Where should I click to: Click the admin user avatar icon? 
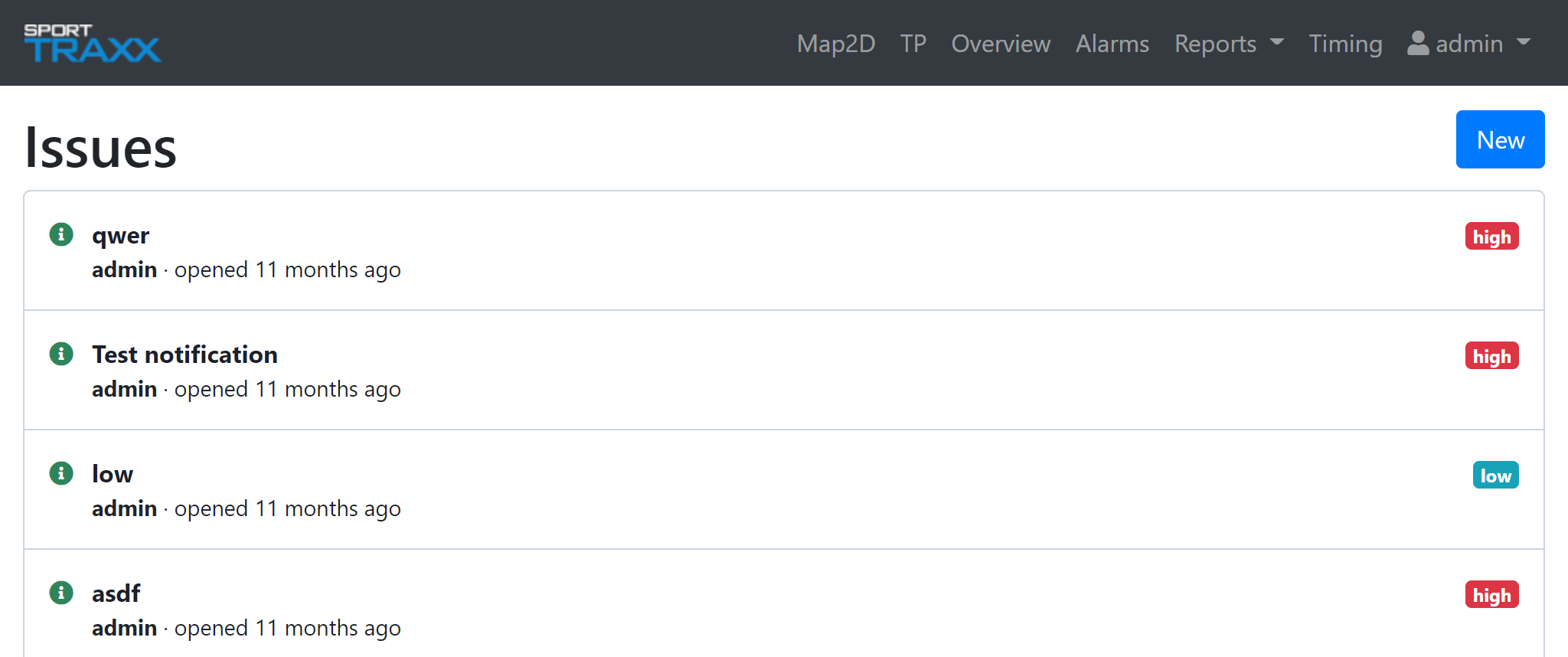coord(1418,43)
